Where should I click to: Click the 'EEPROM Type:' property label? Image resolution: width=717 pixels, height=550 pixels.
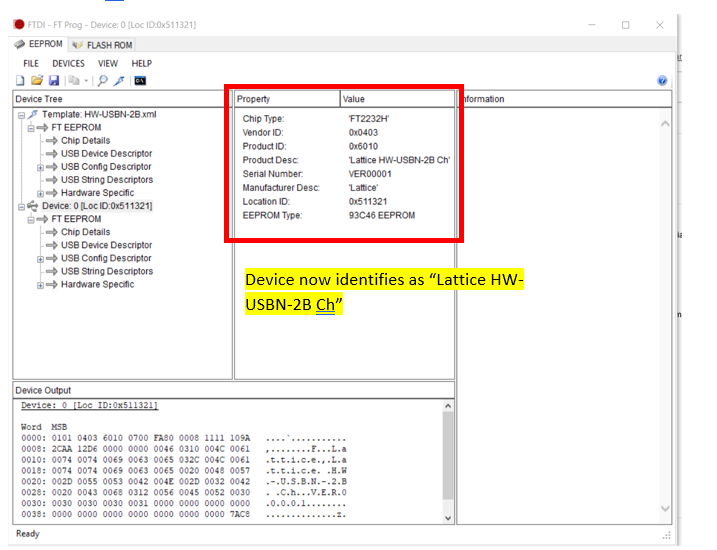tap(273, 215)
